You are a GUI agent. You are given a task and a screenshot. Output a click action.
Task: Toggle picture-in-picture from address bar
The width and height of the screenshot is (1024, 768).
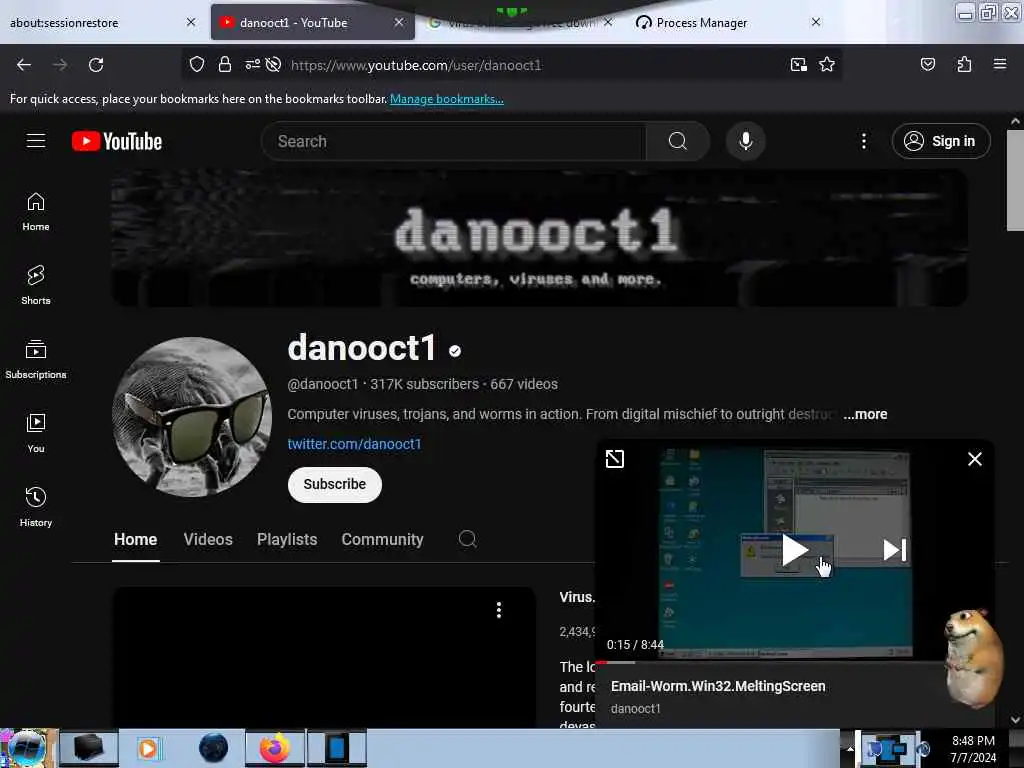coord(798,64)
